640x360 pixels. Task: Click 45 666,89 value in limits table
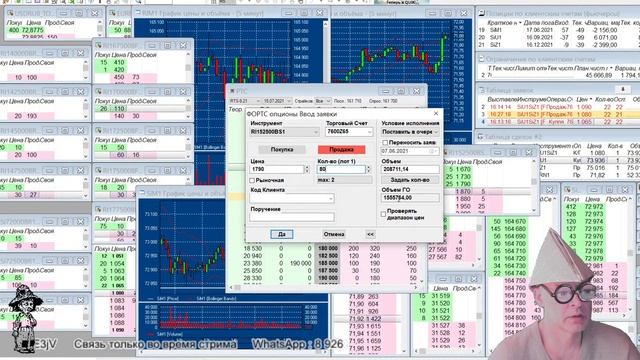[x=598, y=75]
